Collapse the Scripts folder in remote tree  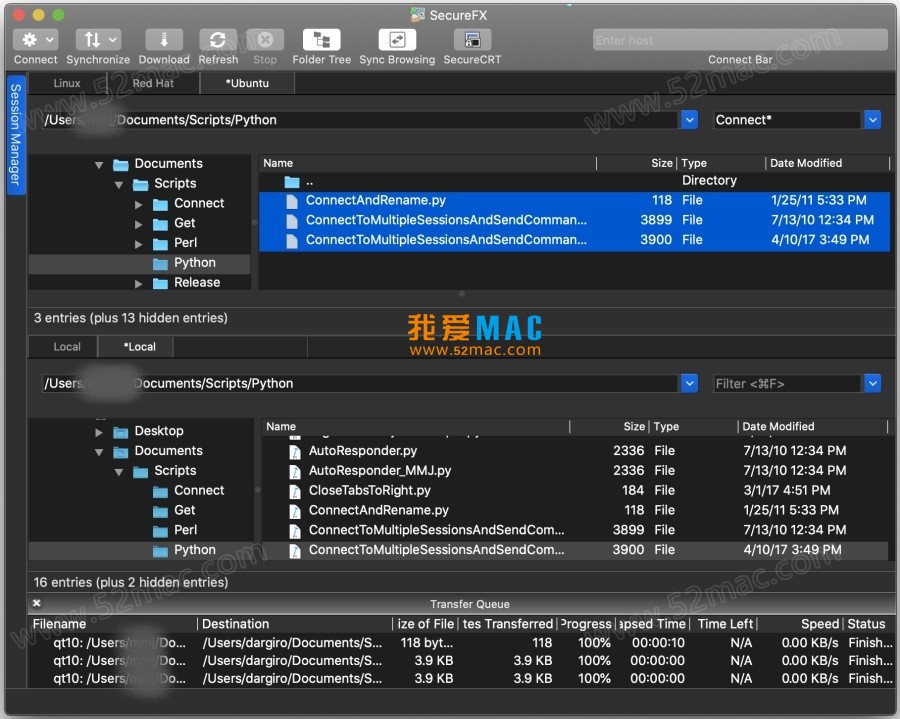119,184
